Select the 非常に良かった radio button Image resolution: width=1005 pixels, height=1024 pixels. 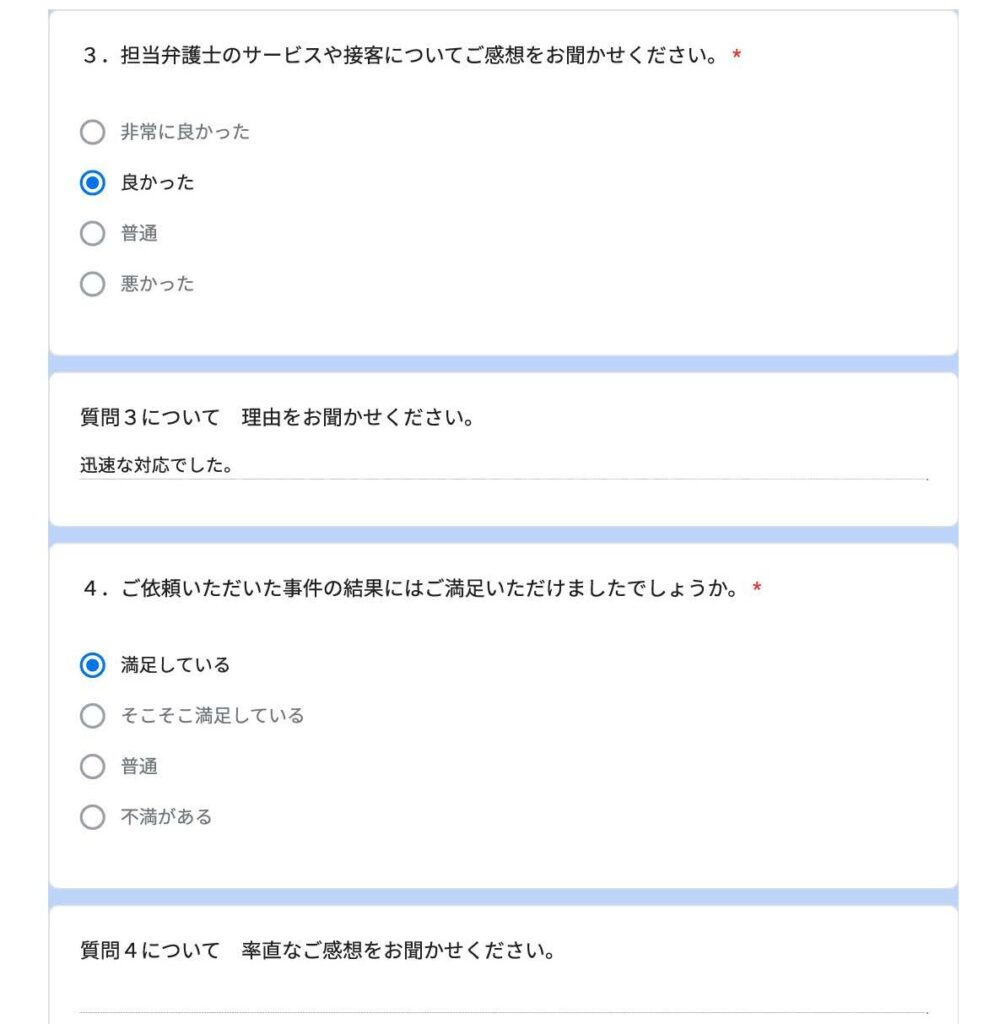coord(92,132)
